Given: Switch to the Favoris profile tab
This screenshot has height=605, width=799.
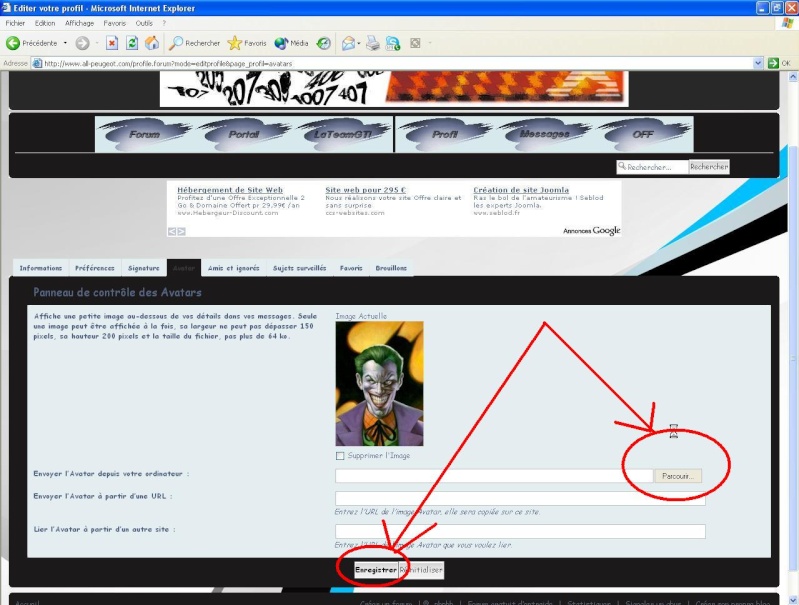Looking at the screenshot, I should pyautogui.click(x=351, y=268).
